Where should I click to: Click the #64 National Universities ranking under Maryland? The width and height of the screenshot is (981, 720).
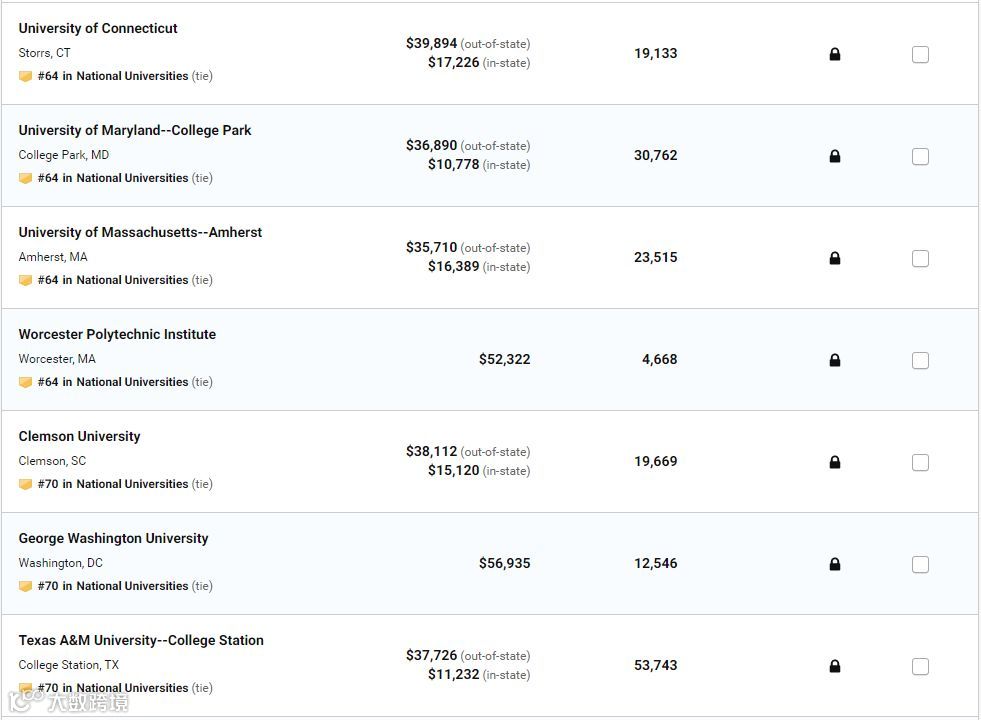click(113, 178)
